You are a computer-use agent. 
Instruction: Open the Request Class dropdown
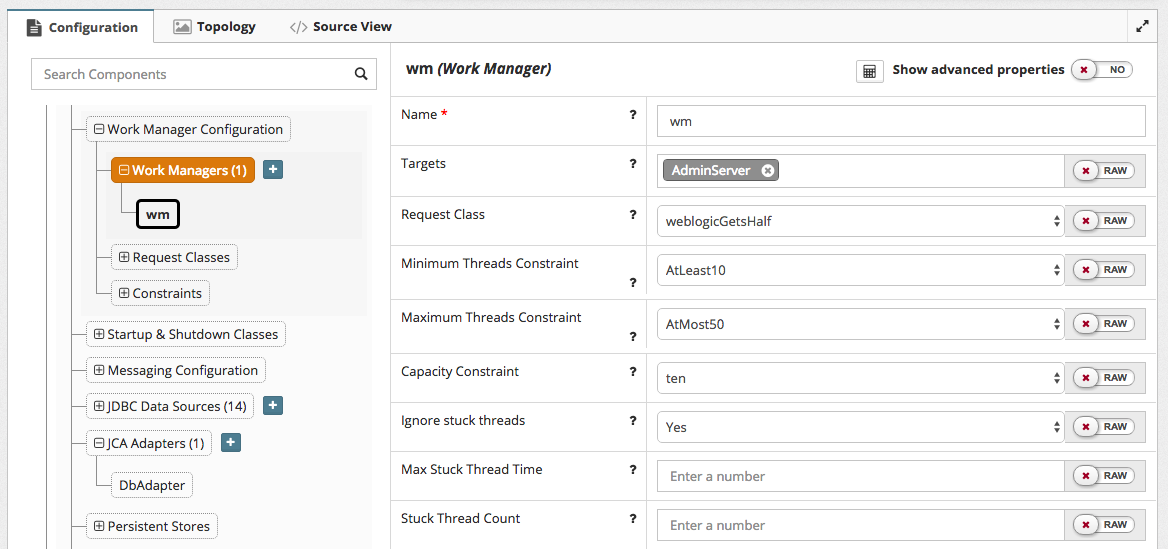860,221
